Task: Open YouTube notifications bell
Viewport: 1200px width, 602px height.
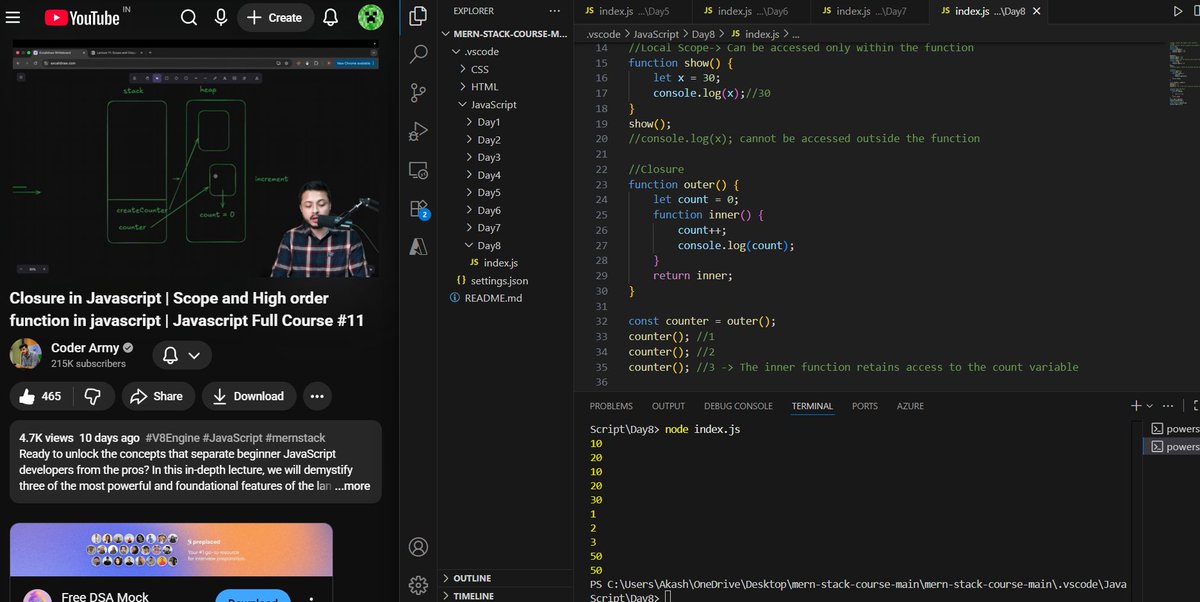Action: [331, 17]
